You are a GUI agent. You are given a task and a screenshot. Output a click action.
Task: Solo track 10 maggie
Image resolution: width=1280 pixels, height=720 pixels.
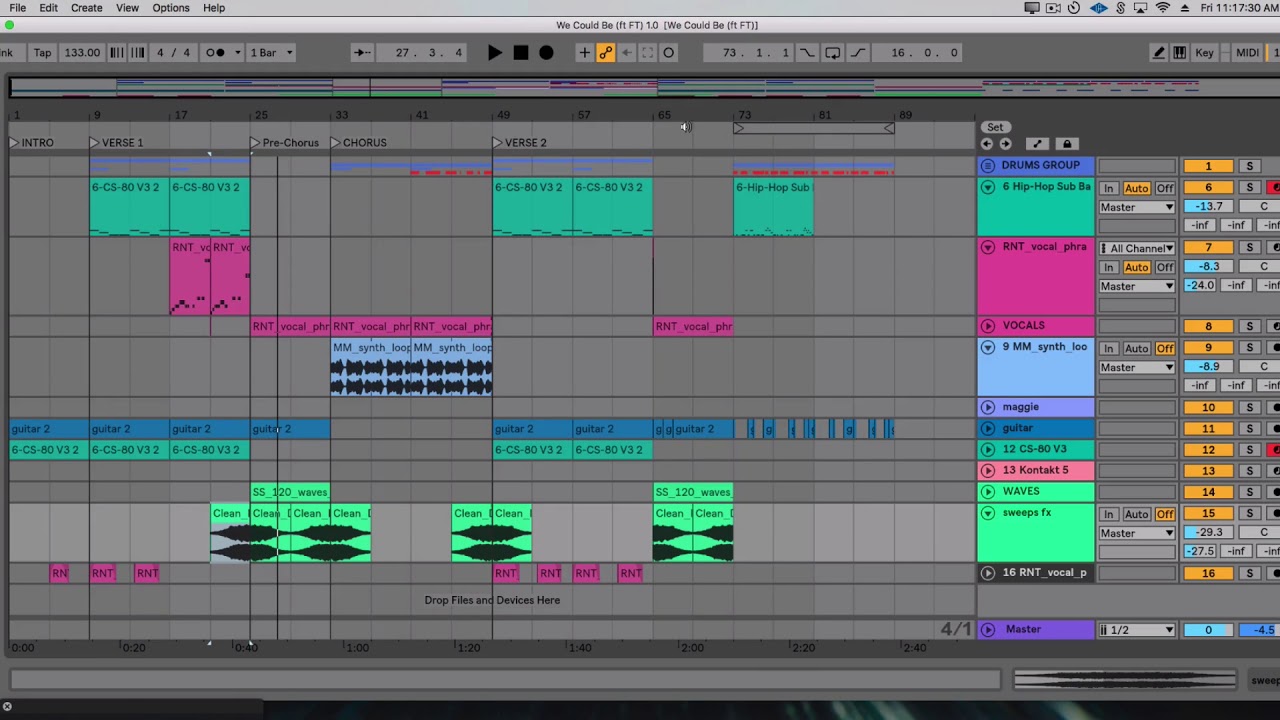(x=1249, y=408)
